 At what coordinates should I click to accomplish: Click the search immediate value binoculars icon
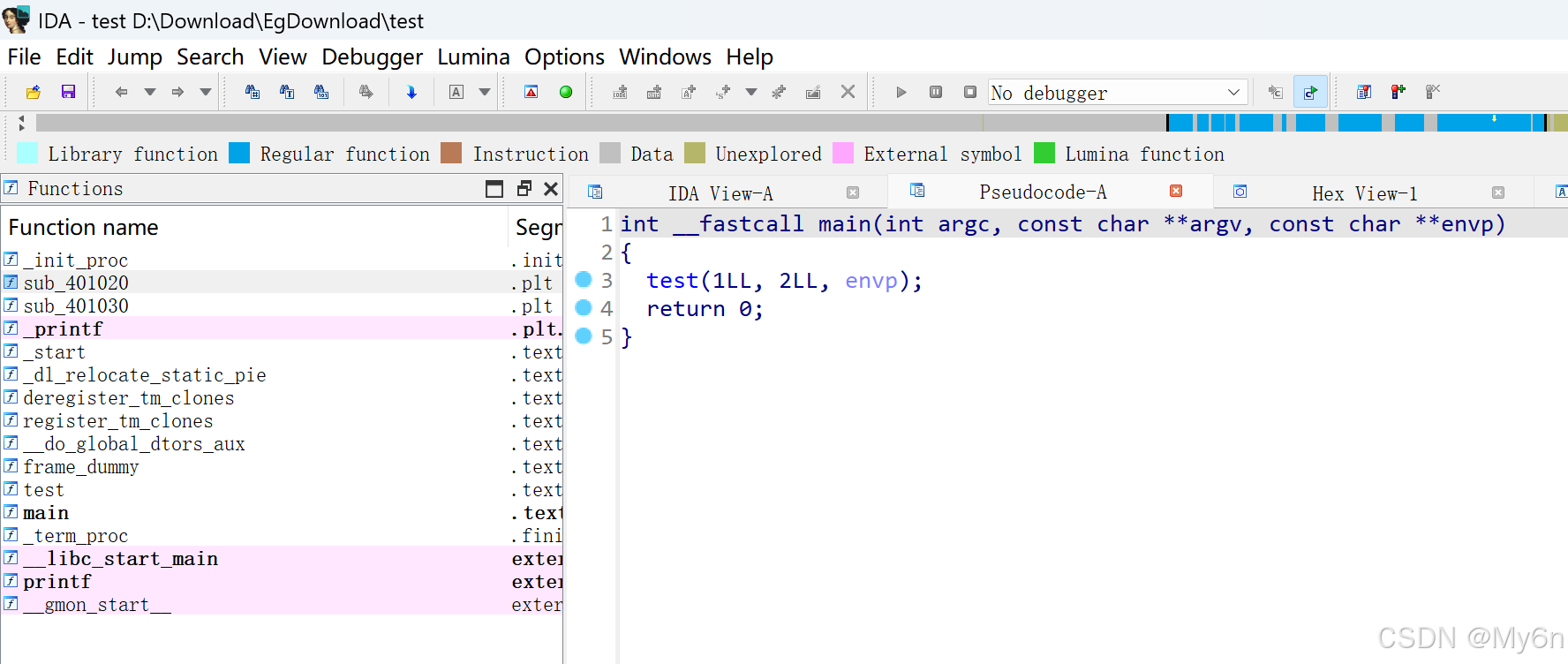(x=253, y=92)
